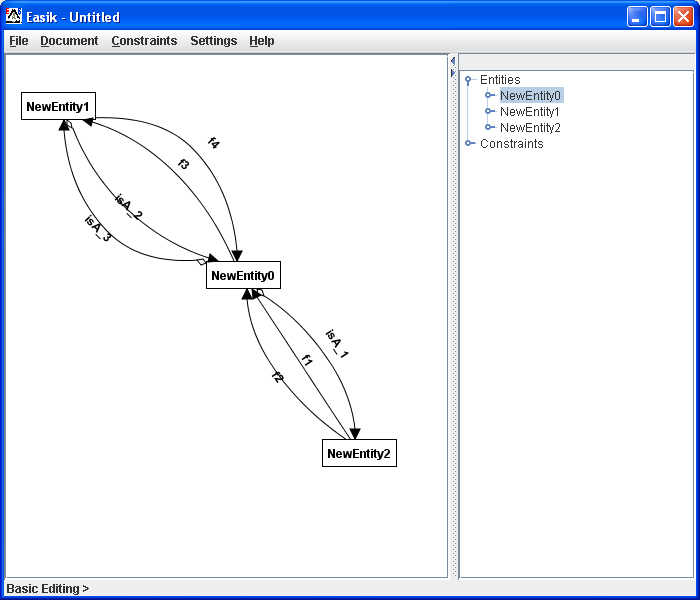Screen dimensions: 700x600
Task: Expand the NewEntity0 tree handle
Action: pyautogui.click(x=489, y=96)
